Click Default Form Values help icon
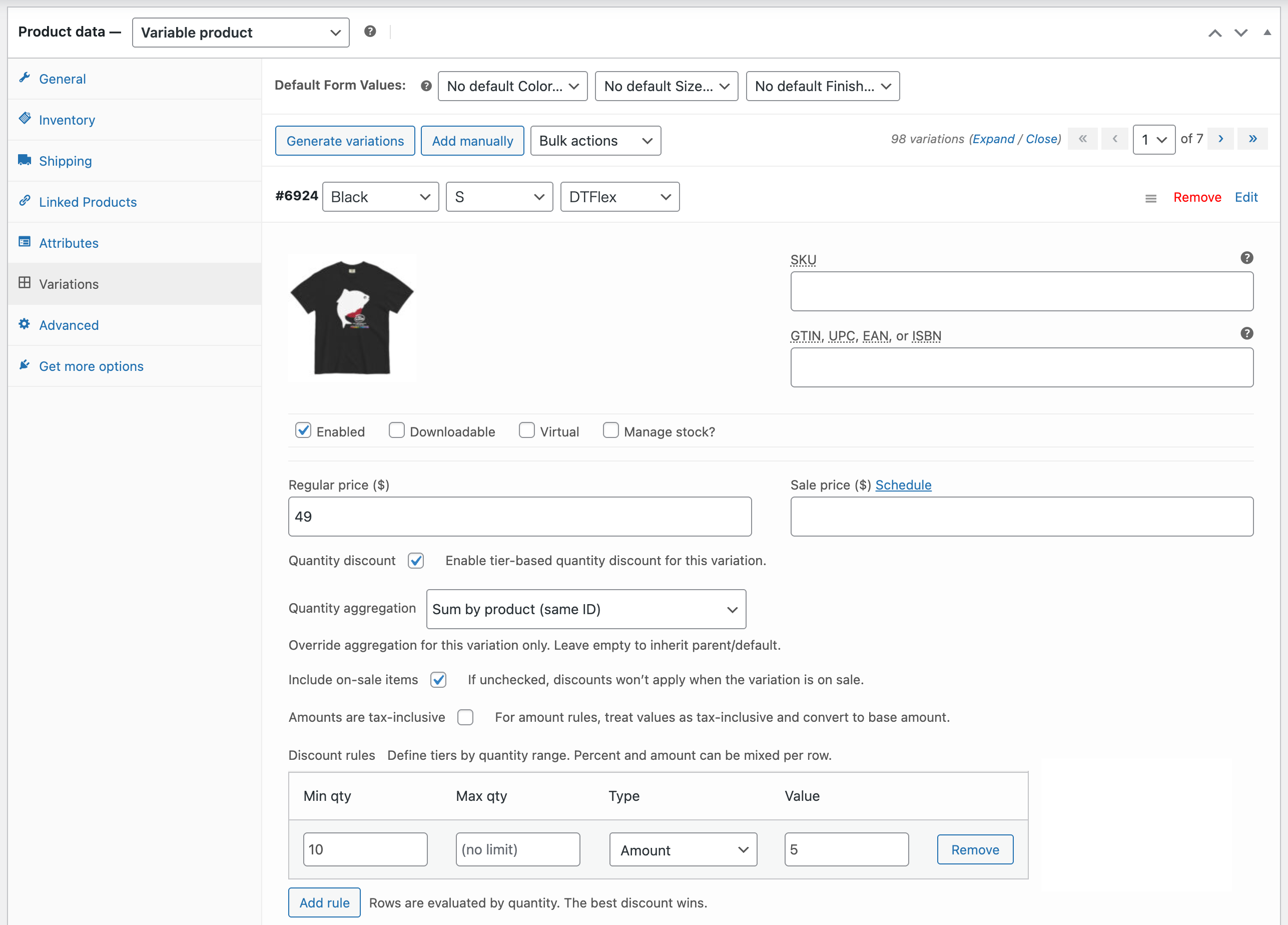Image resolution: width=1288 pixels, height=925 pixels. [426, 86]
